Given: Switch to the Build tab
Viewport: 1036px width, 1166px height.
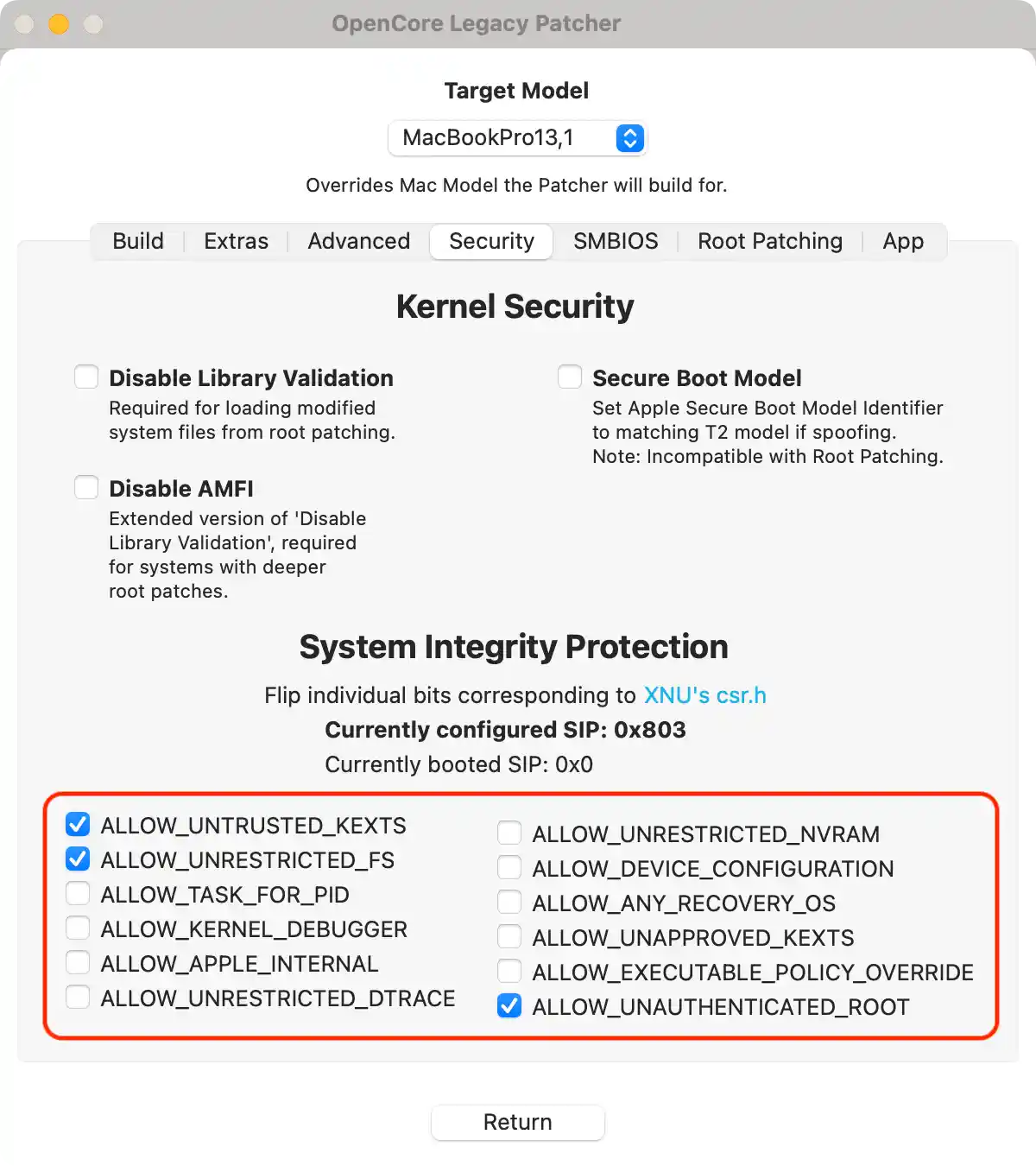Looking at the screenshot, I should pos(138,241).
